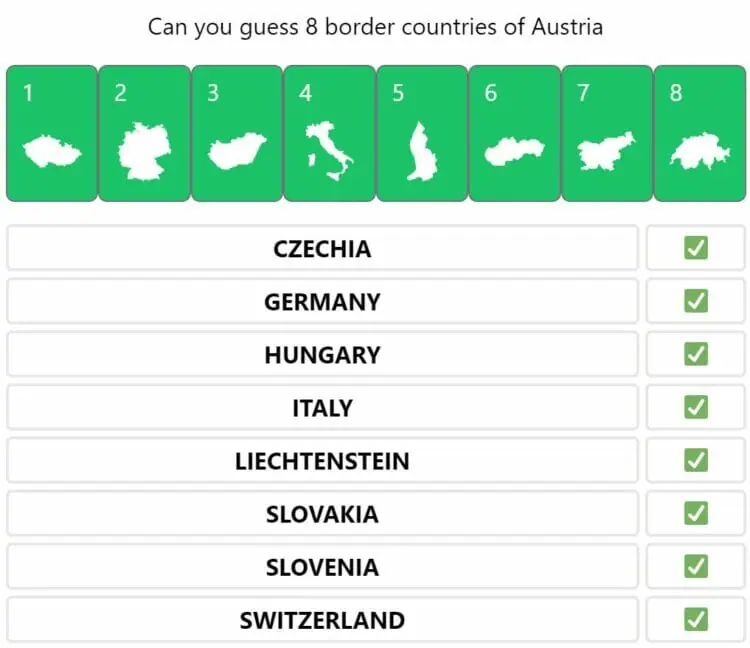
Task: Click the checkmark next to LIECHTENSTEIN
Action: tap(696, 460)
